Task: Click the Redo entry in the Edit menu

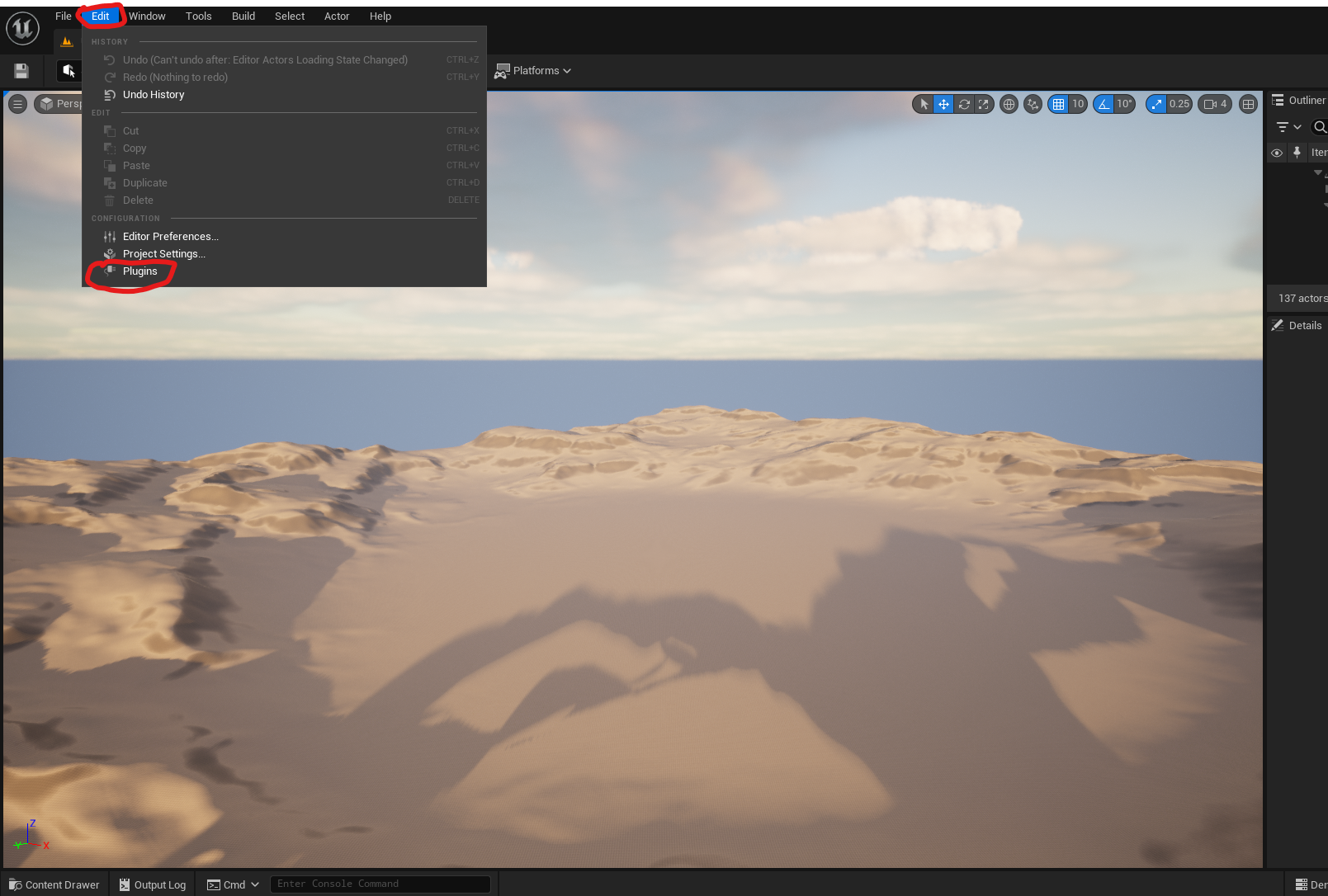Action: pos(284,78)
